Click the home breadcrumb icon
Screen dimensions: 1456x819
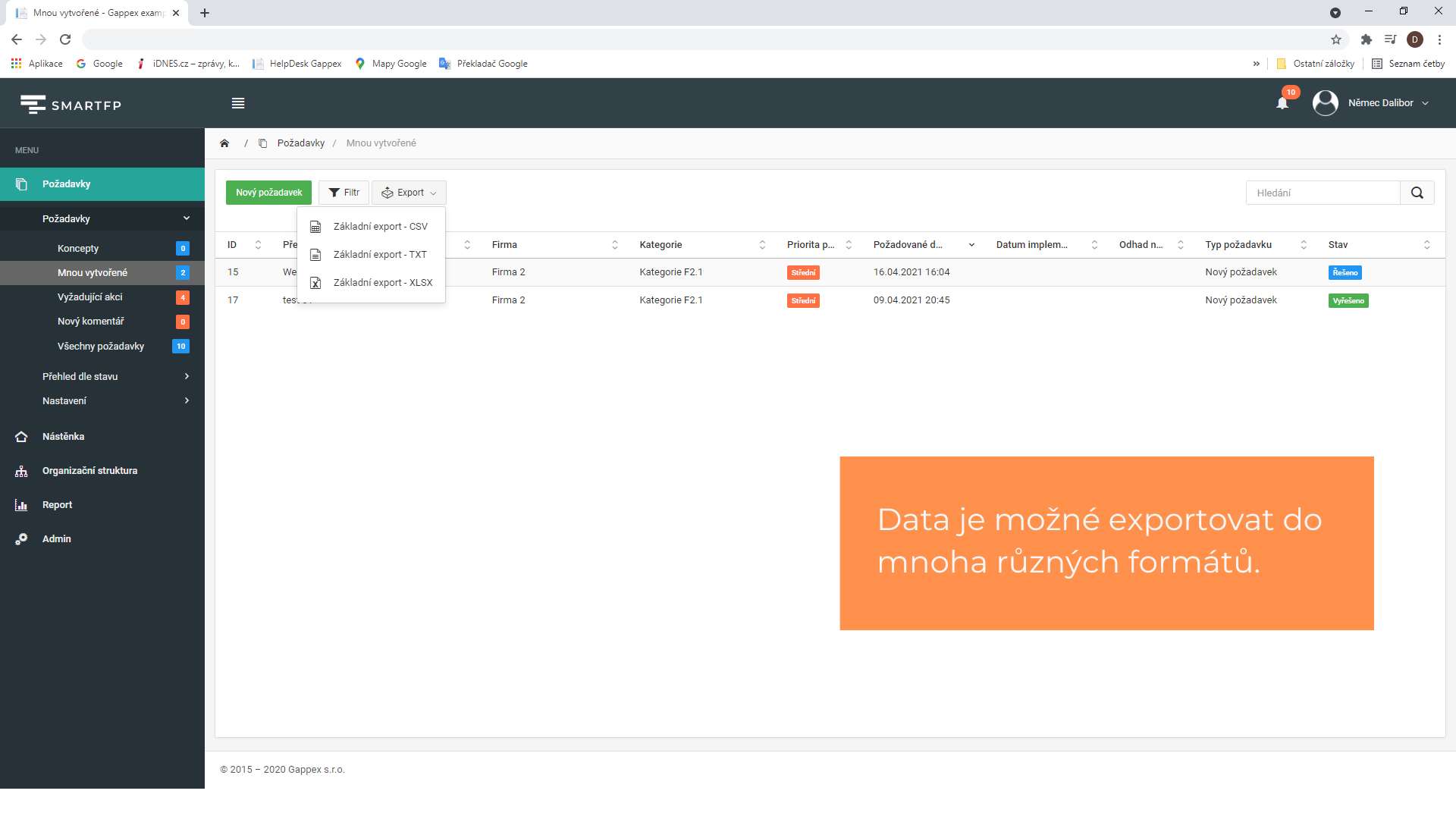pos(224,143)
